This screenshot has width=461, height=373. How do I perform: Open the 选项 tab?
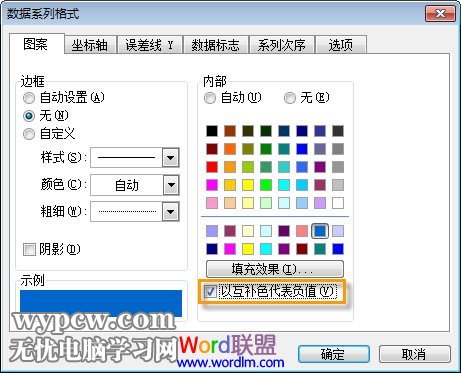pyautogui.click(x=341, y=45)
